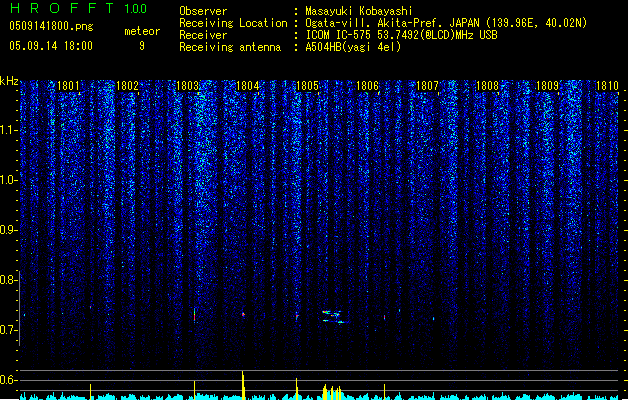Viewport: 629px width, 400px height.
Task: Click the tallest yellow power spike near 1804
Action: tap(243, 385)
